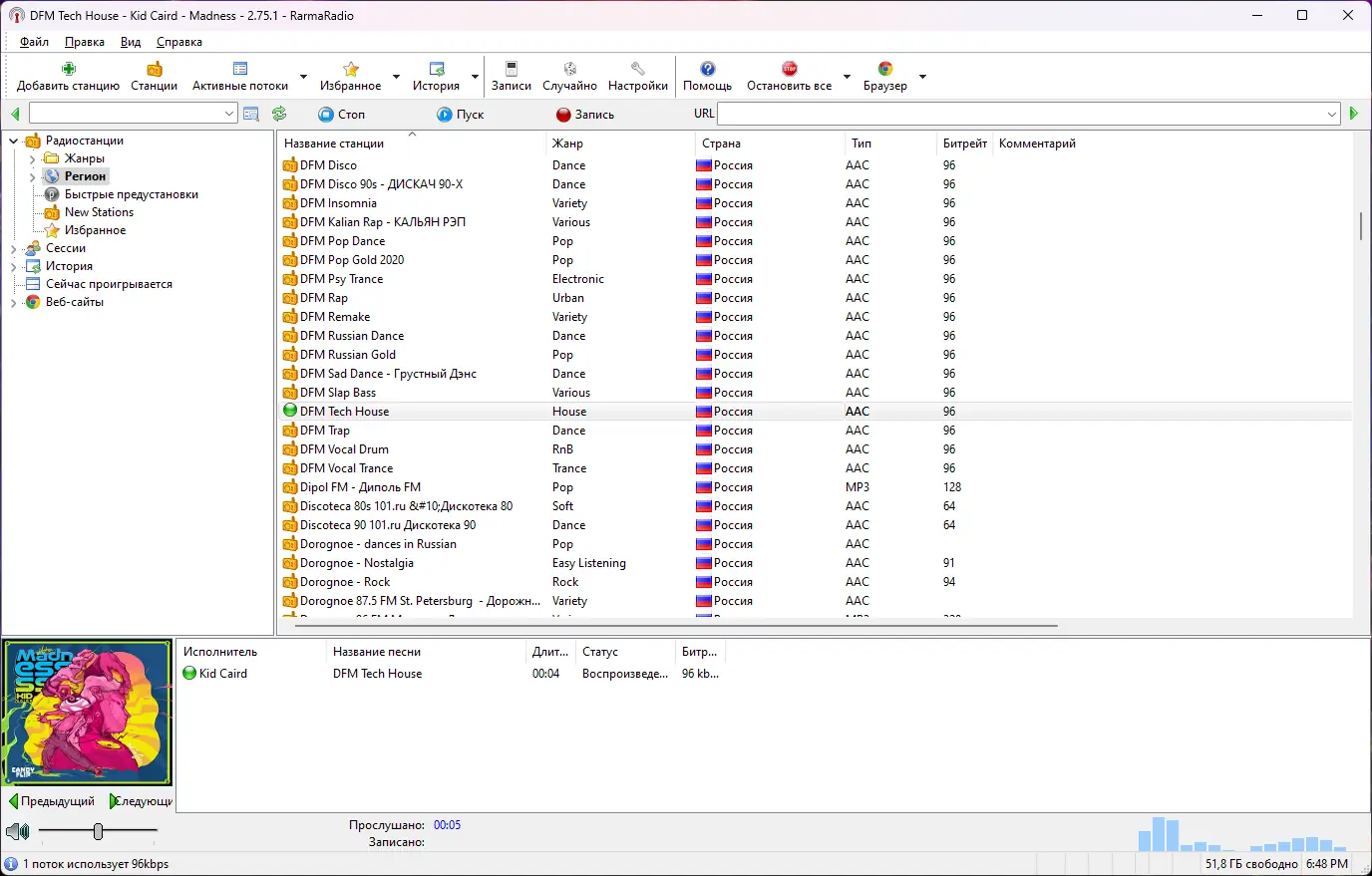Click the green playing icon beside DFM Tech House
Viewport: 1372px width, 876px height.
[x=290, y=411]
